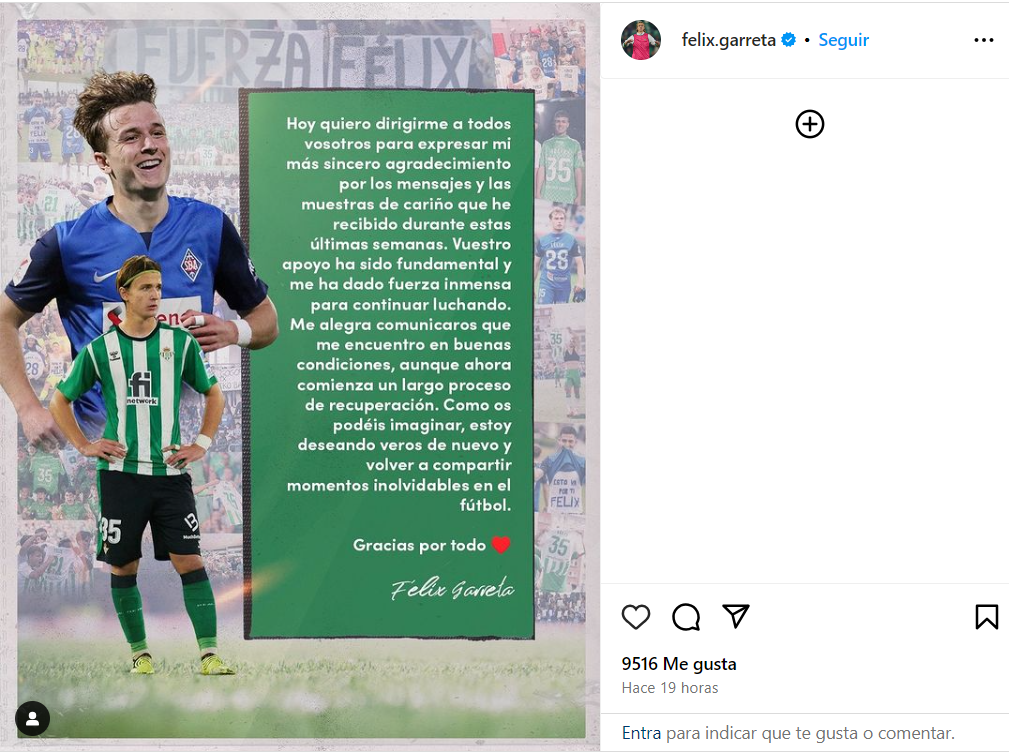Image resolution: width=1009 pixels, height=752 pixels.
Task: Click the blue verified badge
Action: pos(788,40)
